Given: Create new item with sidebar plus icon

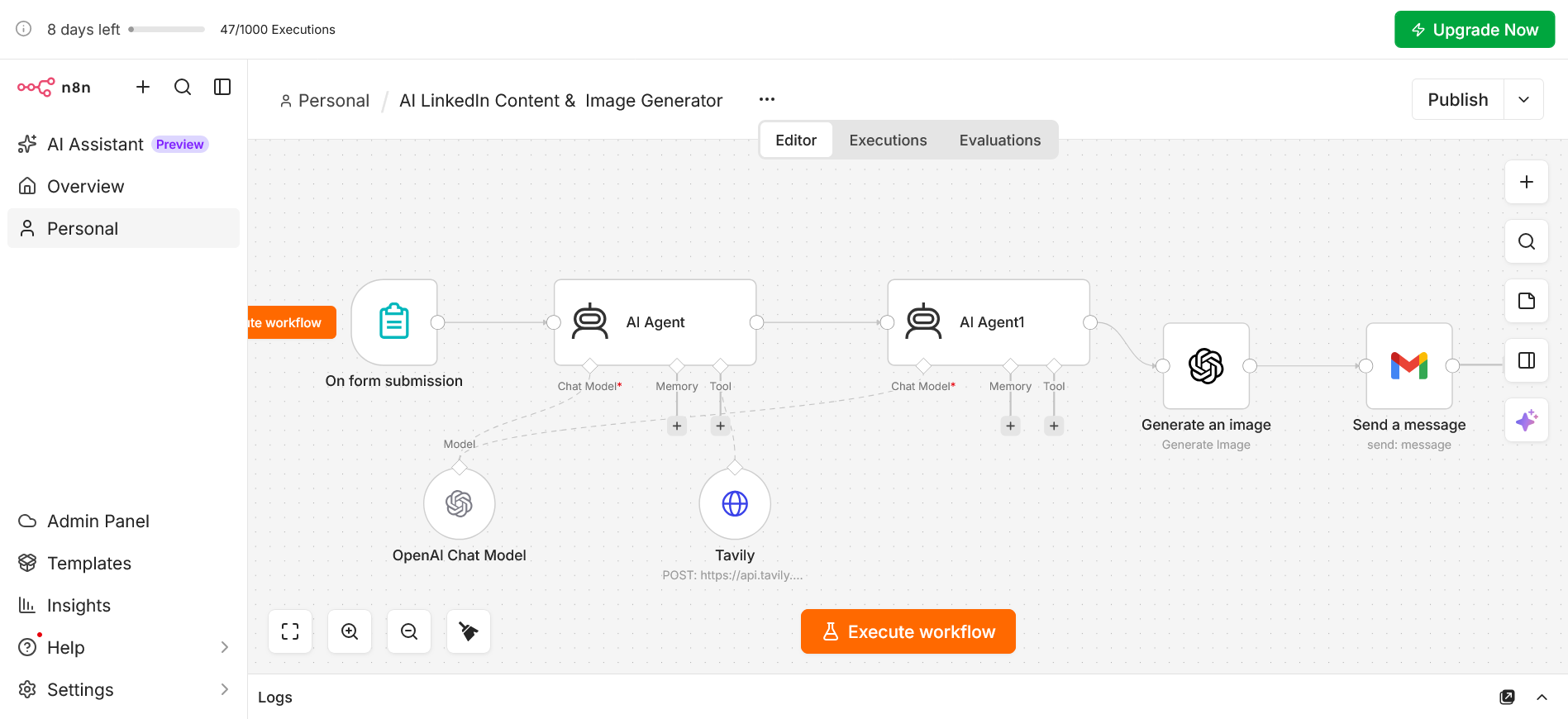Looking at the screenshot, I should pos(143,87).
